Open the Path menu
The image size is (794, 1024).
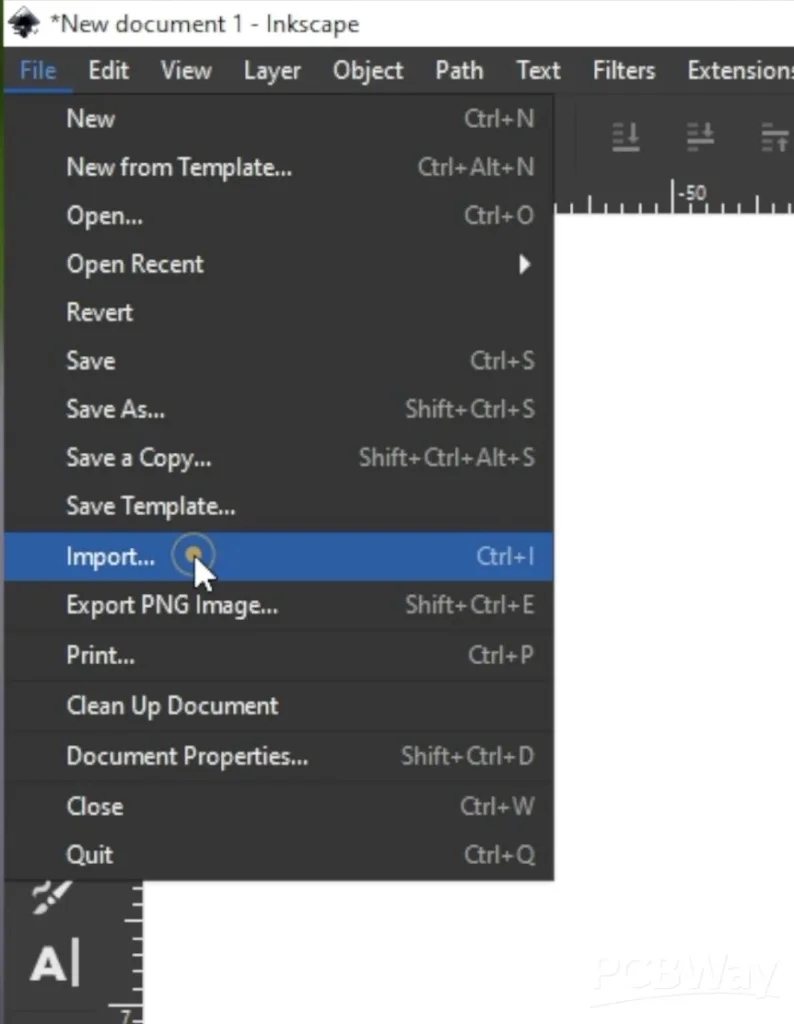pyautogui.click(x=459, y=71)
